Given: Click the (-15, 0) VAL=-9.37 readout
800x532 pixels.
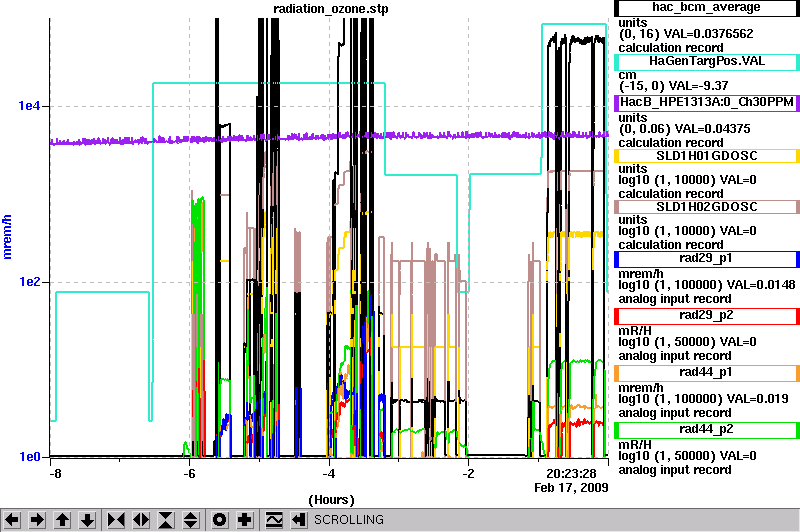Looking at the screenshot, I should [673, 86].
